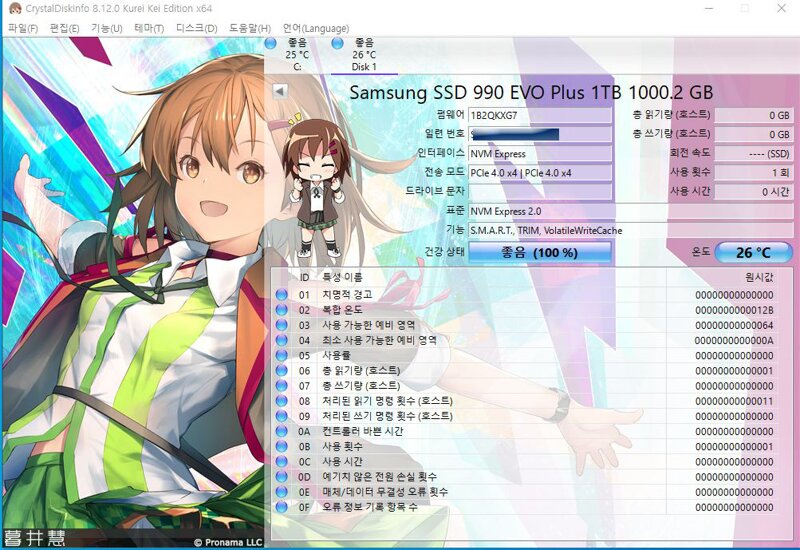
Task: Click the interface field NVM Express
Action: point(540,154)
